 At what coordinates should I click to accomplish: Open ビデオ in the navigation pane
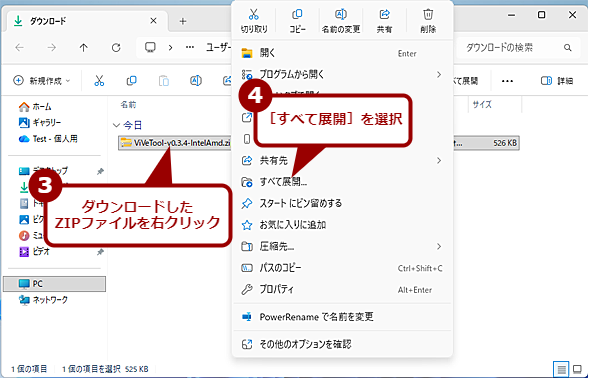(x=34, y=252)
